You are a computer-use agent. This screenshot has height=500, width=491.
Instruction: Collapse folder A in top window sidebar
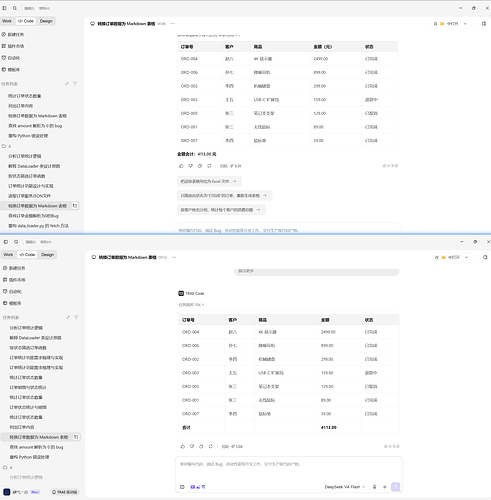pyautogui.click(x=7, y=146)
